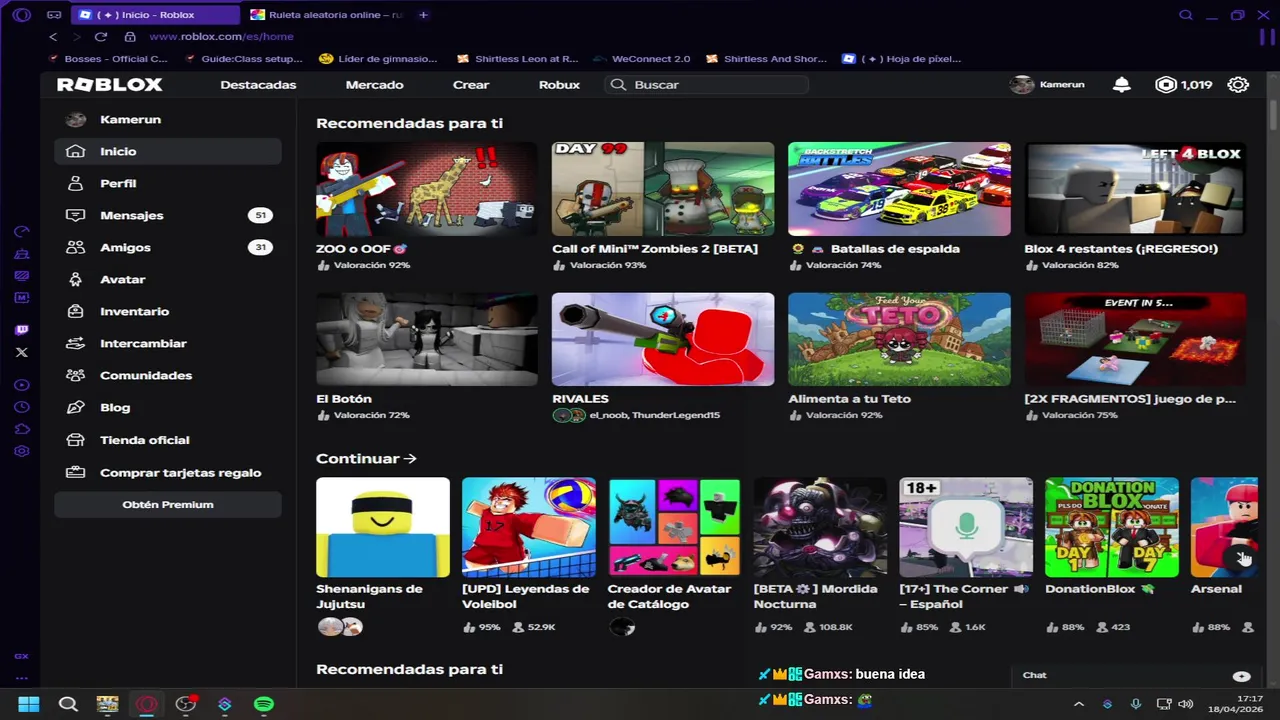Open Comprar tarjetas regalo in sidebar
The image size is (1280, 720).
(168, 472)
